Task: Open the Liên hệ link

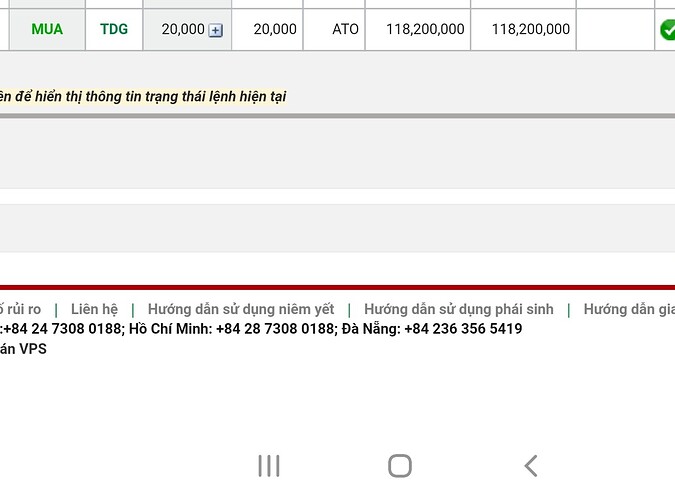Action: (x=94, y=309)
